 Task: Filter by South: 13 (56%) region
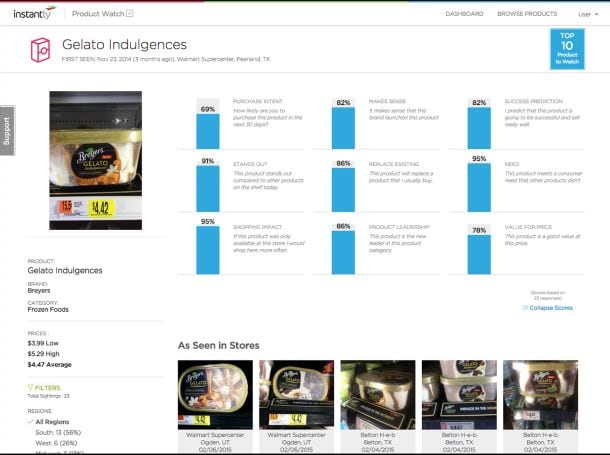58,432
